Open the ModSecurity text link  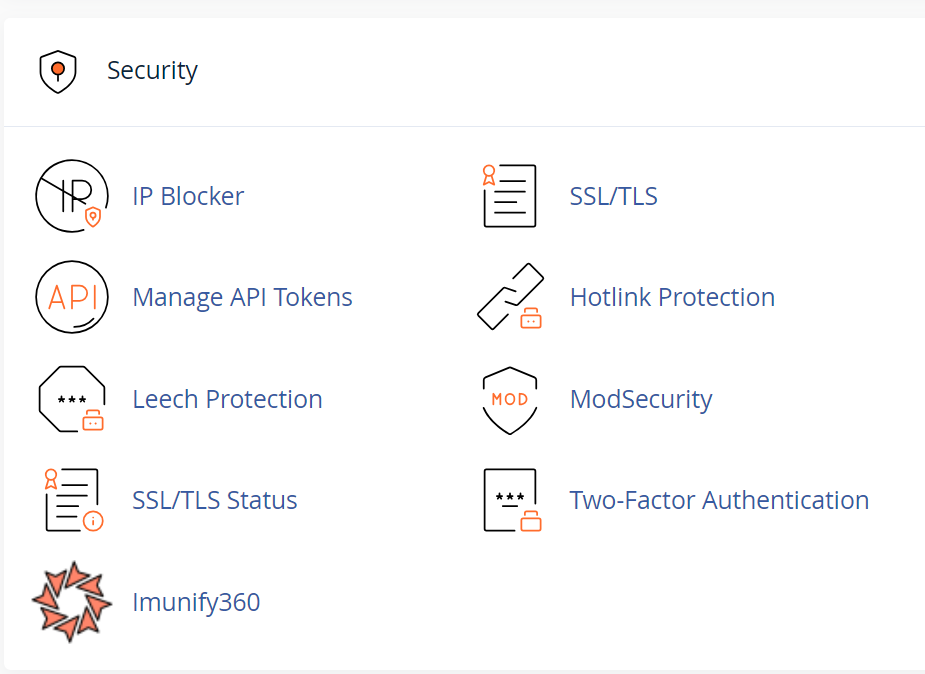coord(641,399)
